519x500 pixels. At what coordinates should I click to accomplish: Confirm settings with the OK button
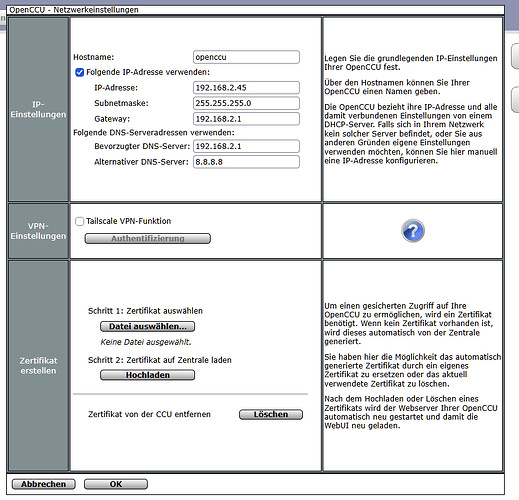(116, 484)
